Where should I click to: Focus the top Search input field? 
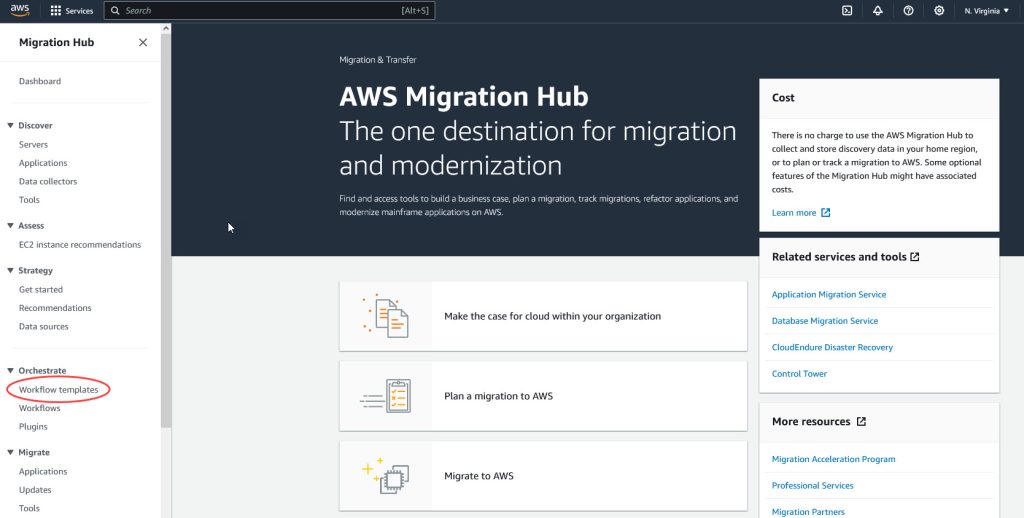pyautogui.click(x=269, y=10)
